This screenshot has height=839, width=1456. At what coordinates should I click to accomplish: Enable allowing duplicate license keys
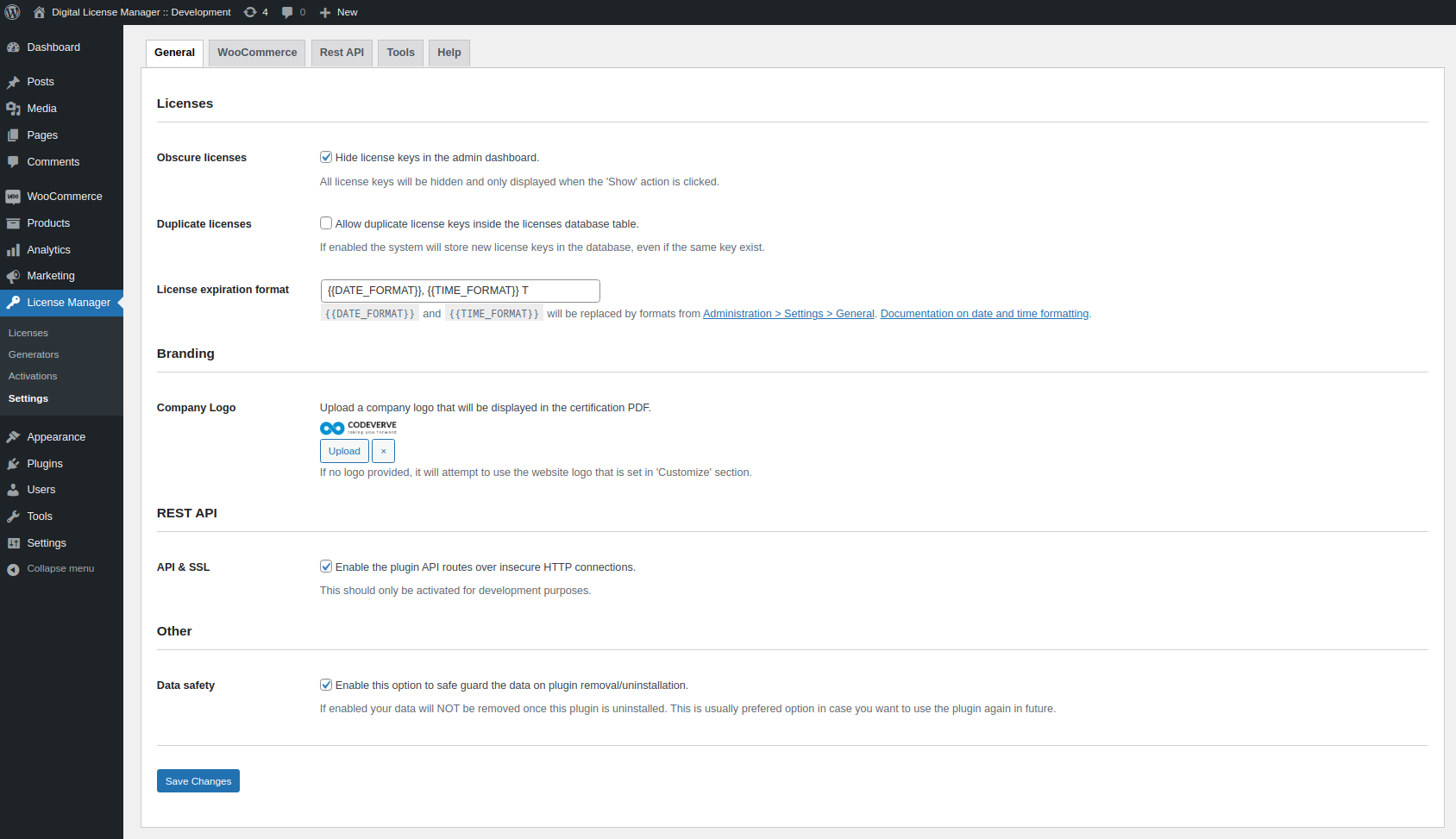click(326, 222)
